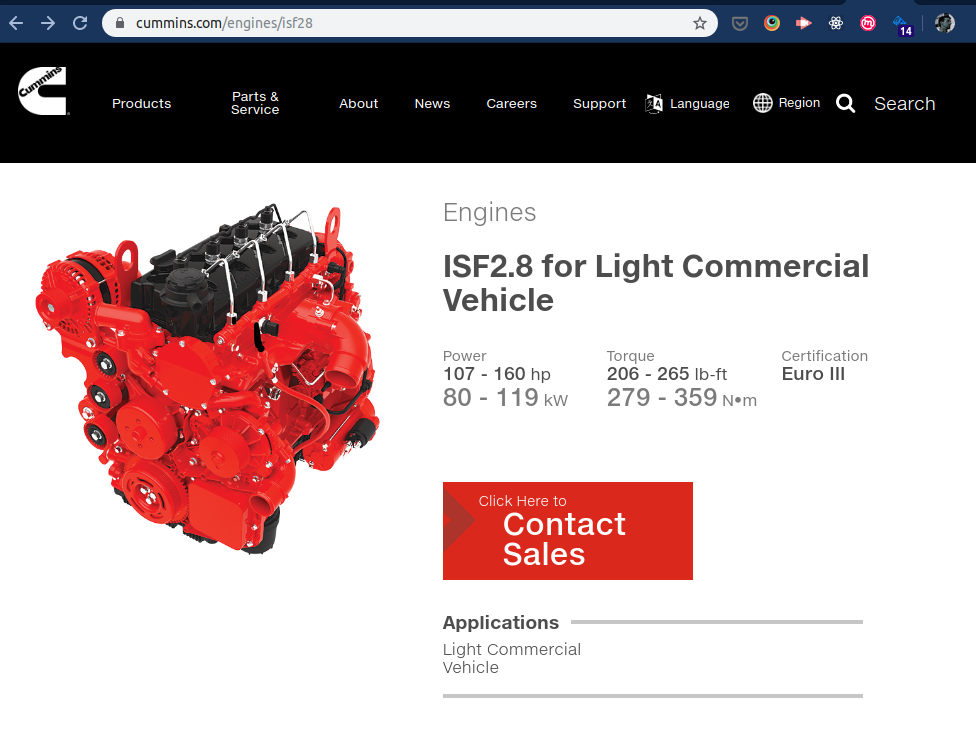Open the Region selector
This screenshot has width=976, height=732.
click(x=787, y=103)
